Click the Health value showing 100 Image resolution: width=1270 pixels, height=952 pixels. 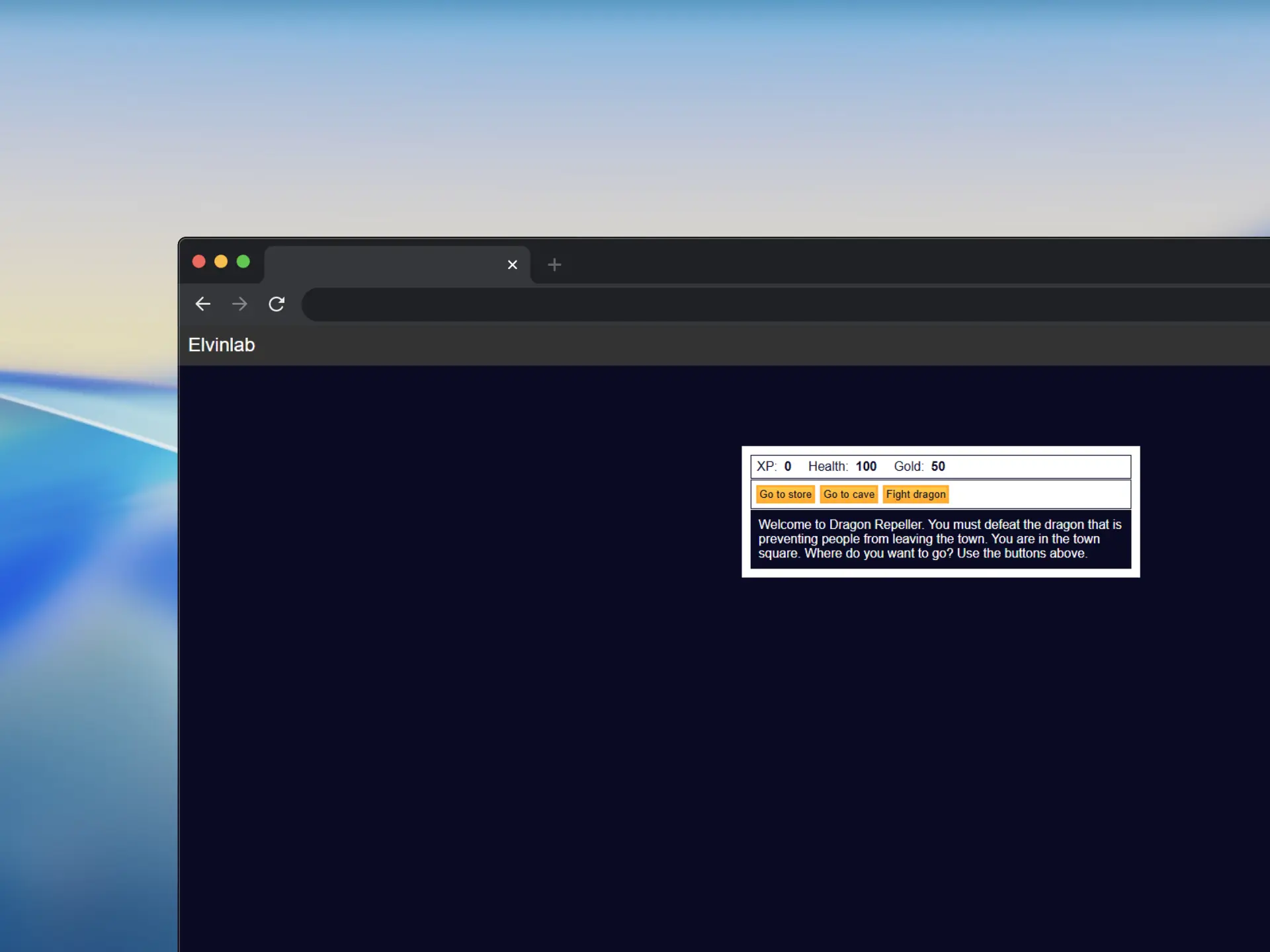point(866,466)
